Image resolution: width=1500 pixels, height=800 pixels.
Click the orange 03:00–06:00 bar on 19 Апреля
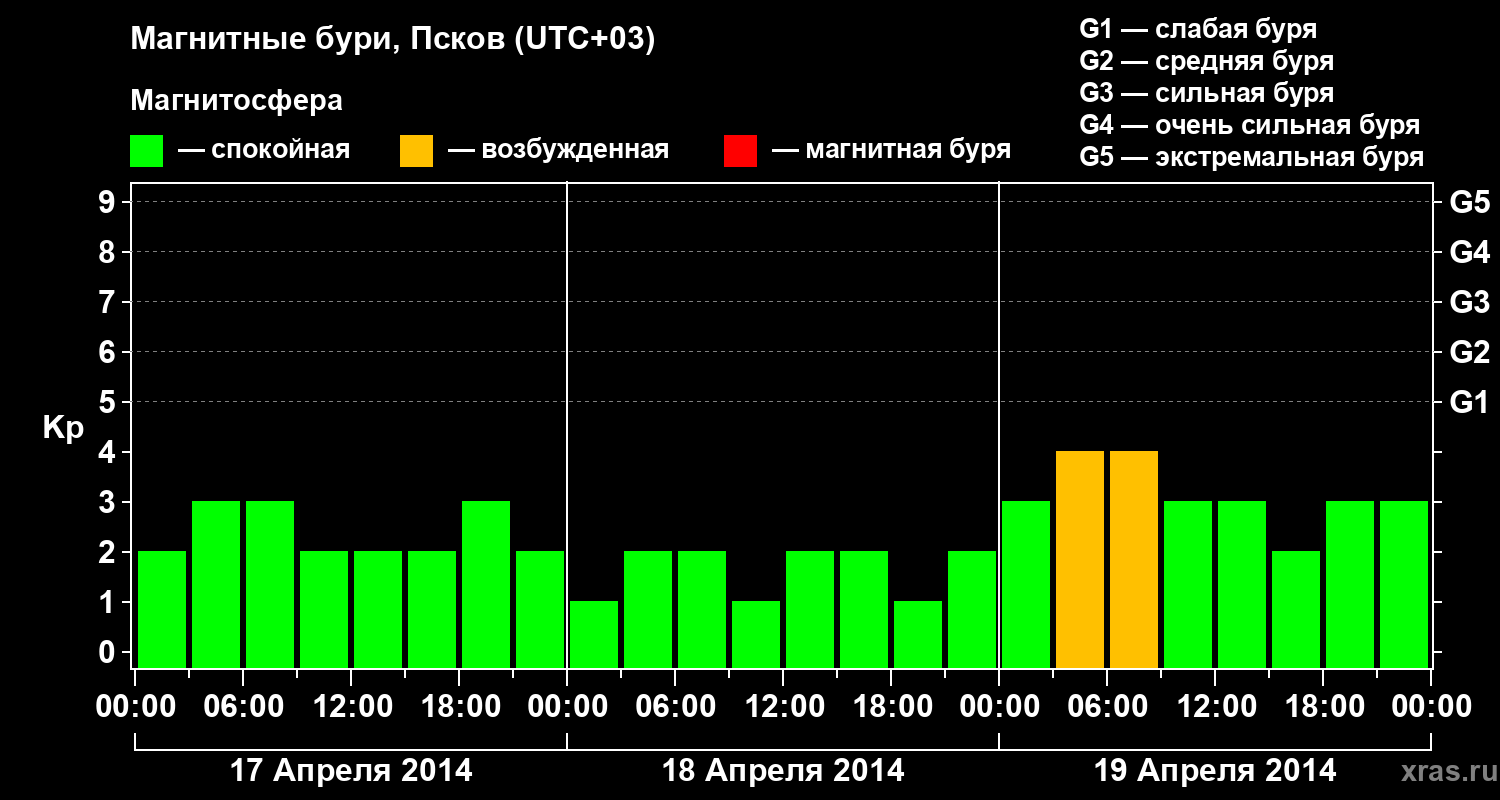tap(1080, 559)
